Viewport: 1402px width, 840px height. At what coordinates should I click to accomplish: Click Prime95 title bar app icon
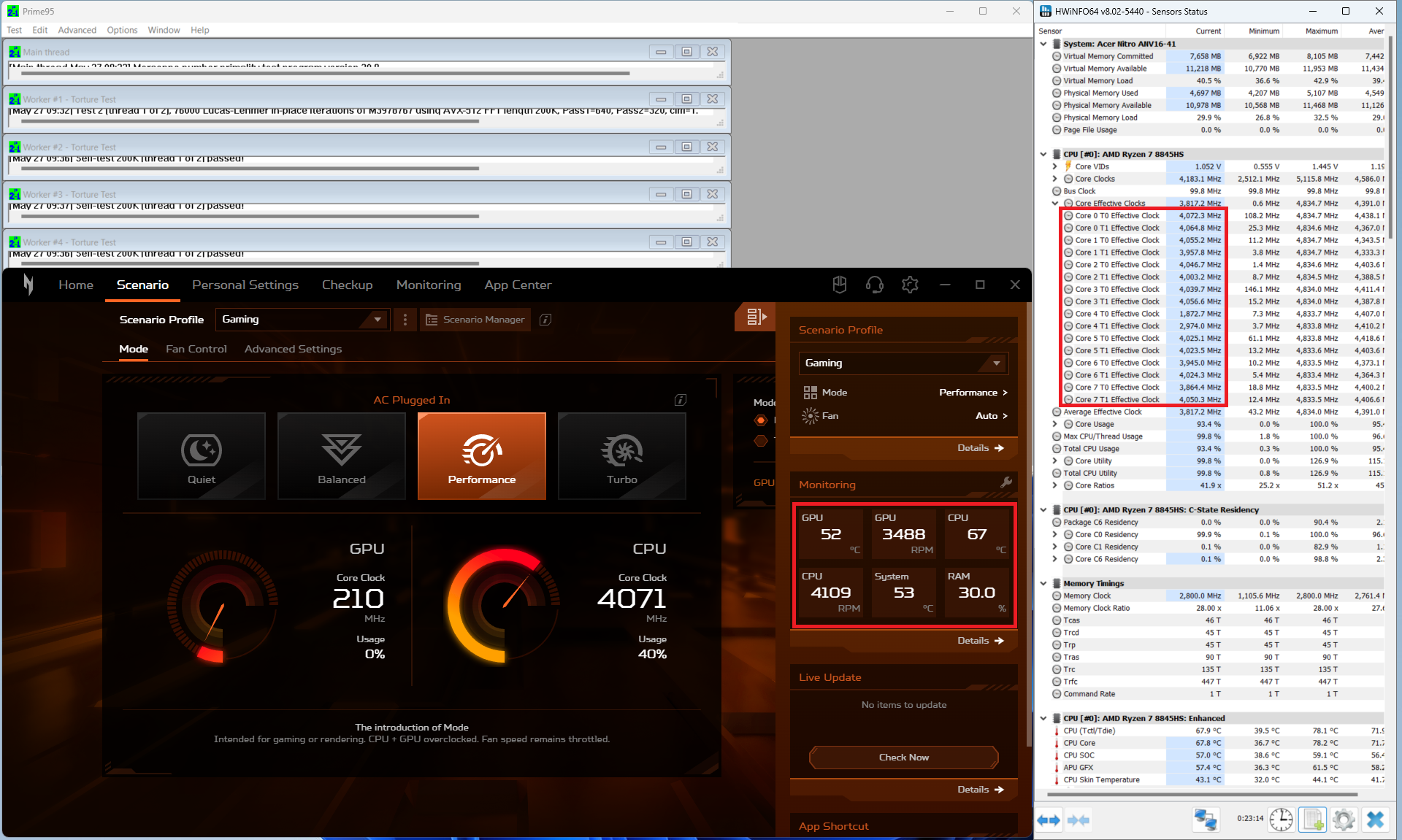coord(13,11)
